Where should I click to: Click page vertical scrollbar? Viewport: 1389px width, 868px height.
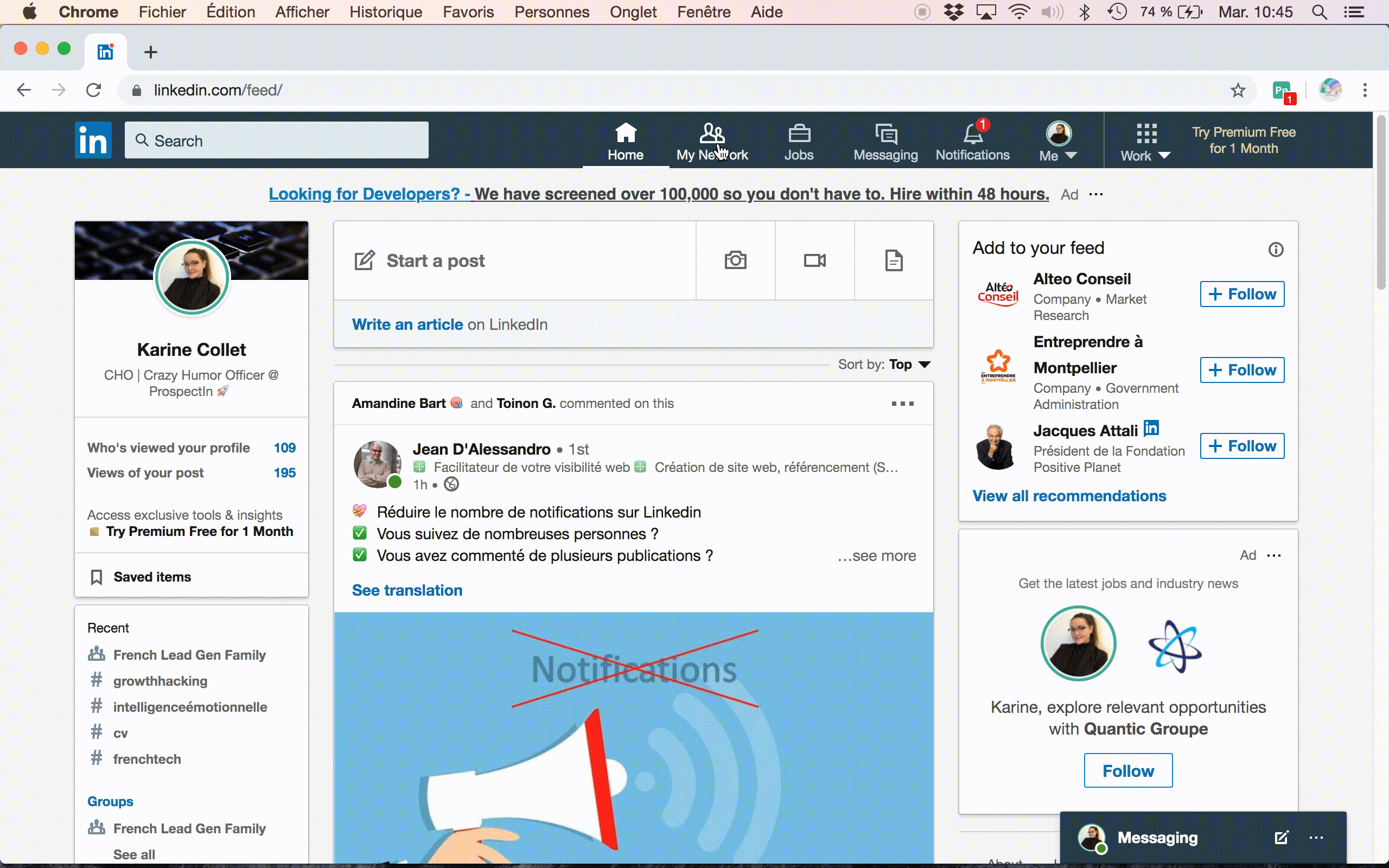coord(1381,204)
